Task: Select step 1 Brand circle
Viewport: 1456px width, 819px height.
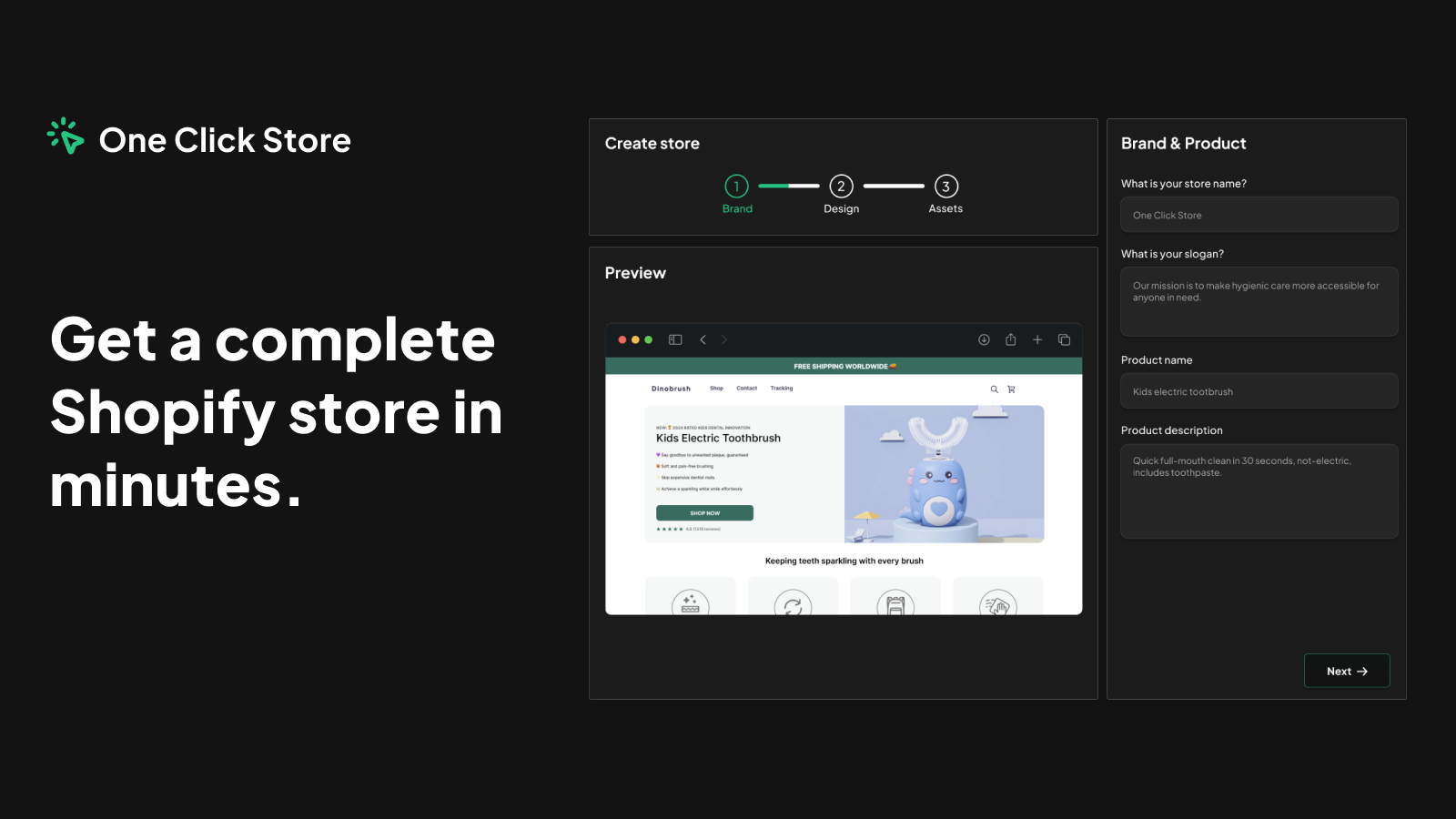Action: [736, 187]
